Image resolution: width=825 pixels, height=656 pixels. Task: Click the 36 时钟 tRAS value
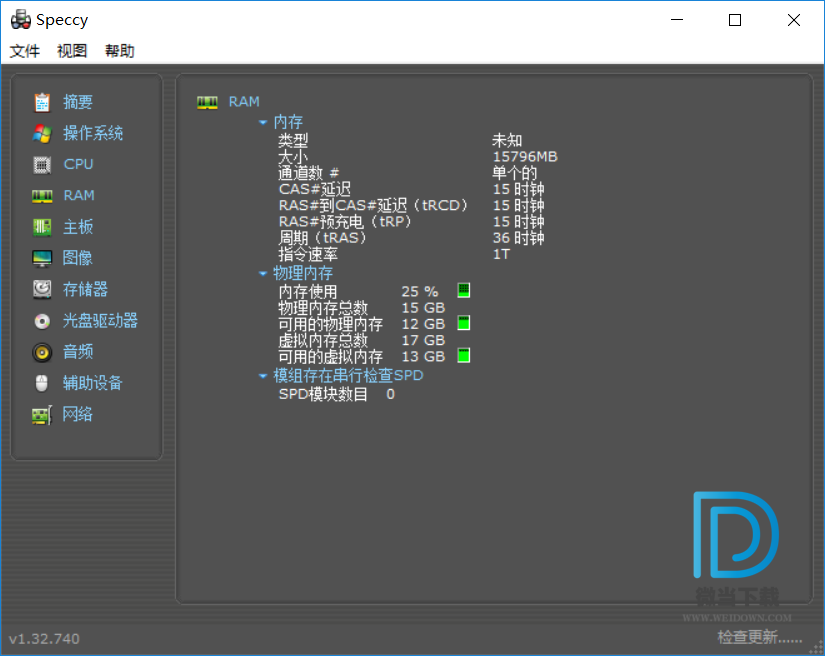pos(518,238)
